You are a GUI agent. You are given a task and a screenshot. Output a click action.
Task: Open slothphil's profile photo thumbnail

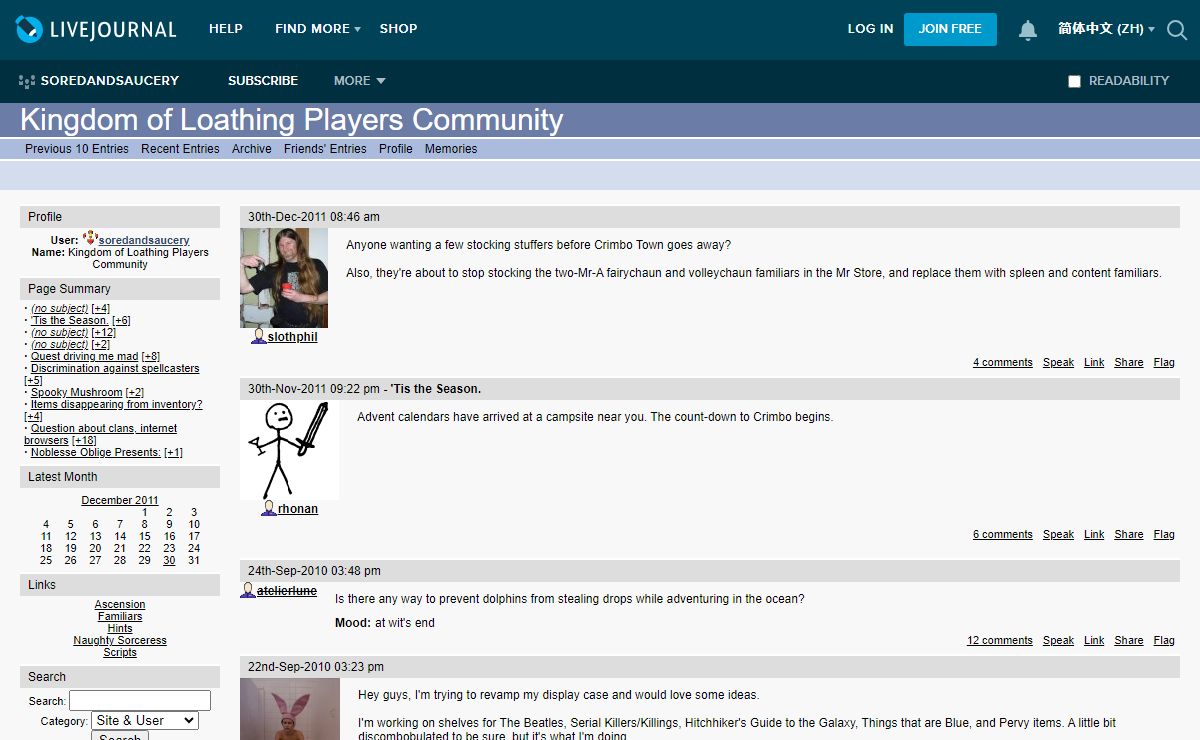tap(284, 278)
